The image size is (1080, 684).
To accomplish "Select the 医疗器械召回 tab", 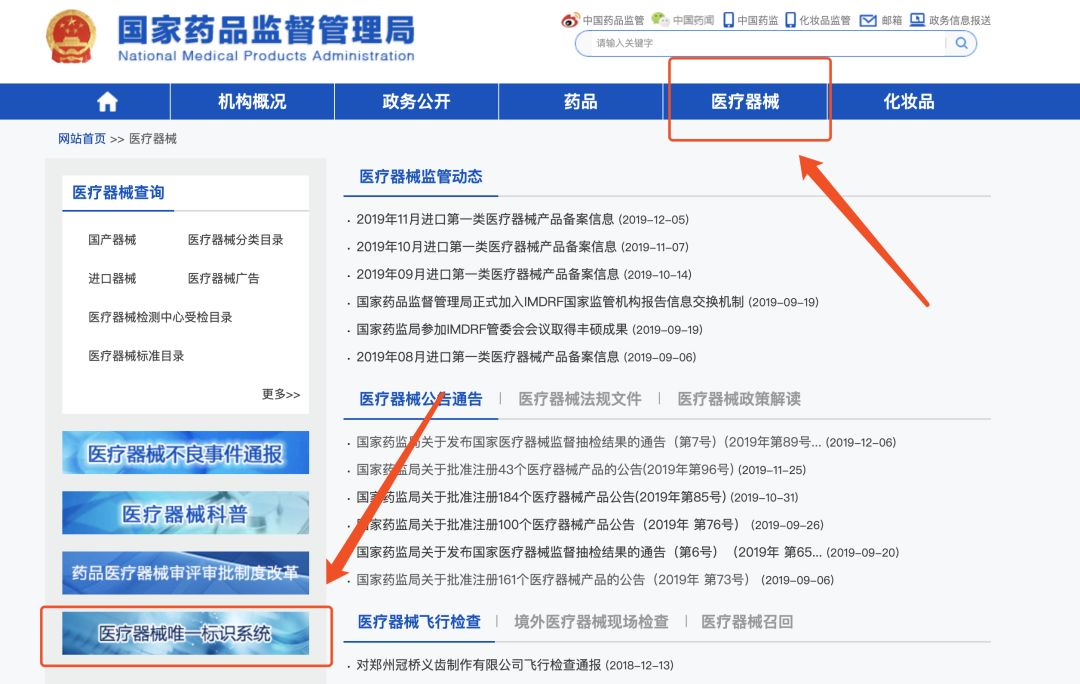I will pyautogui.click(x=747, y=622).
